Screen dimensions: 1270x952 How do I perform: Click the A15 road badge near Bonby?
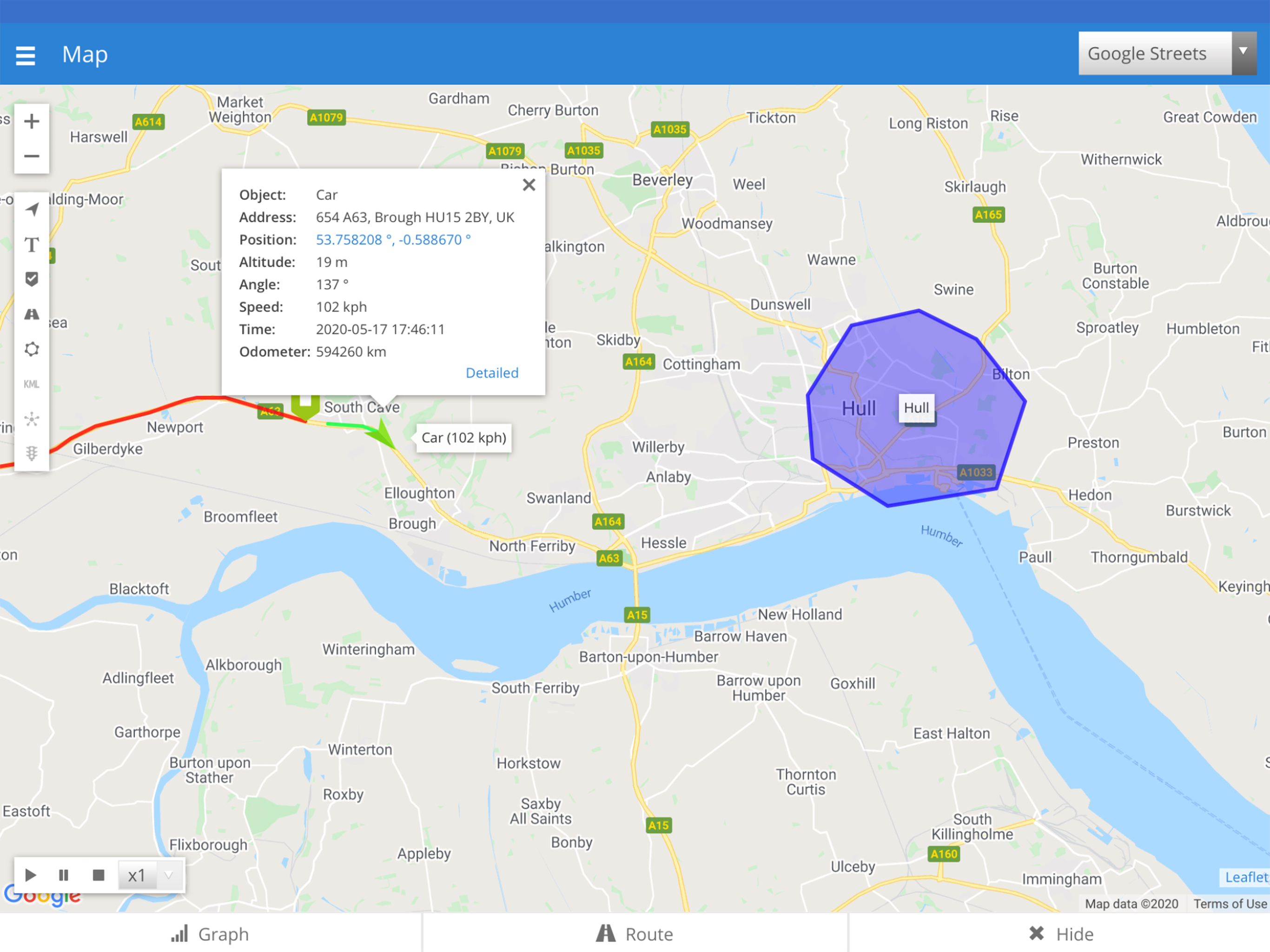(658, 825)
